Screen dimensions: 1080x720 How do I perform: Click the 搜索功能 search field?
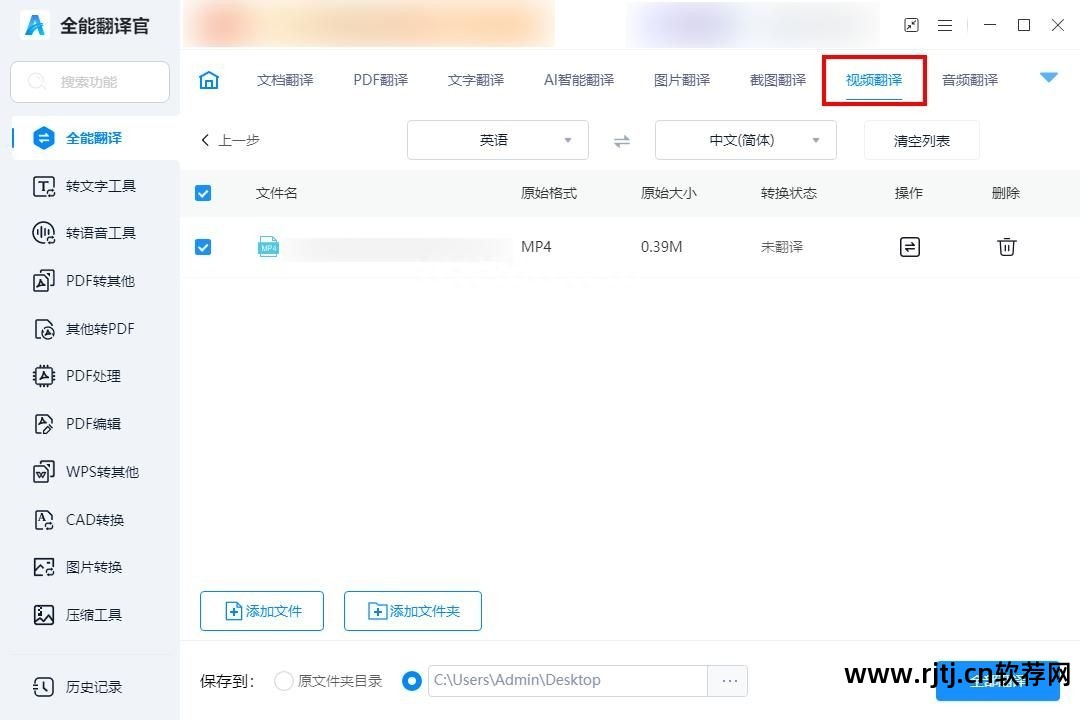pyautogui.click(x=90, y=82)
